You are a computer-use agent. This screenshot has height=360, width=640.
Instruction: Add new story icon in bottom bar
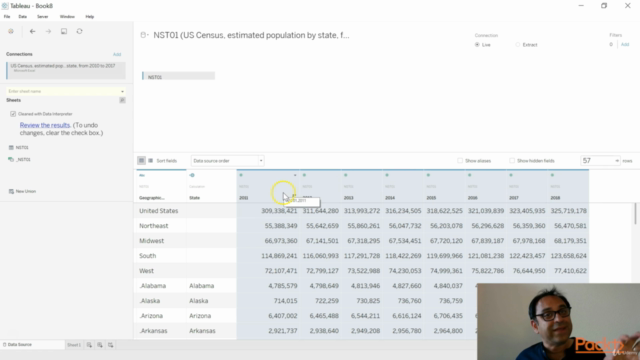coord(110,345)
